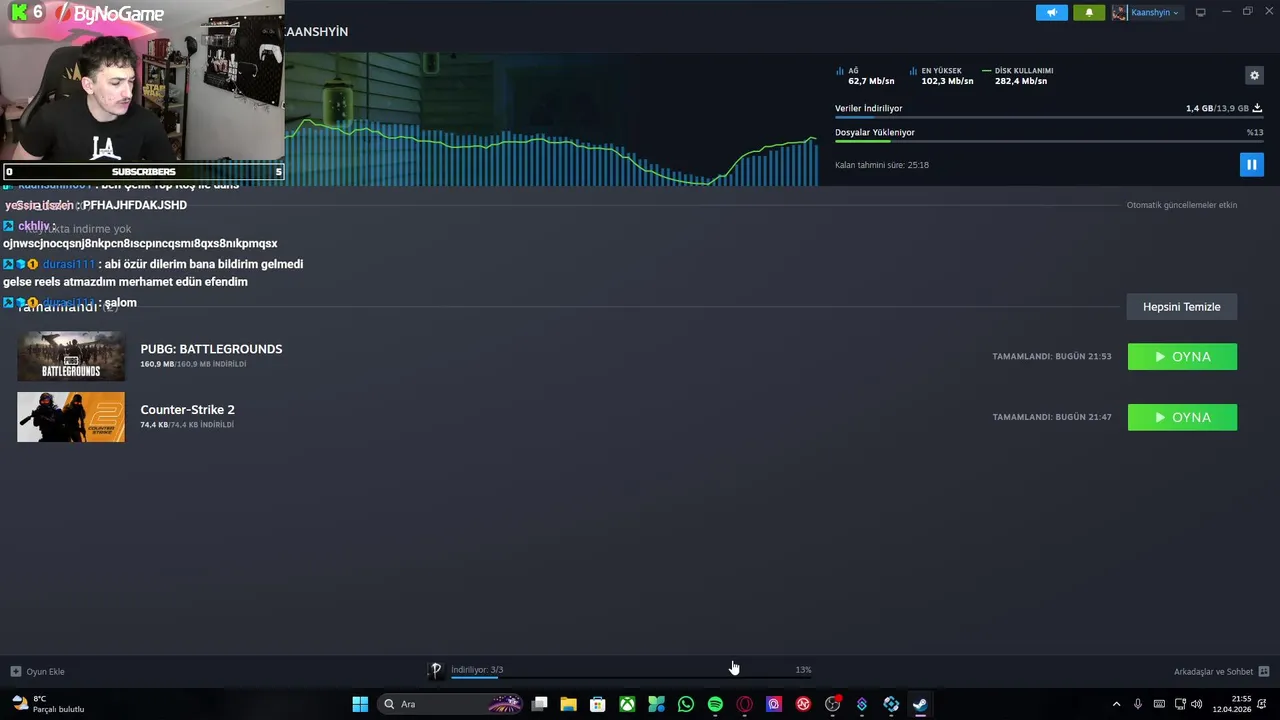Open volume control in system tray
This screenshot has width=1280, height=720.
[1197, 704]
